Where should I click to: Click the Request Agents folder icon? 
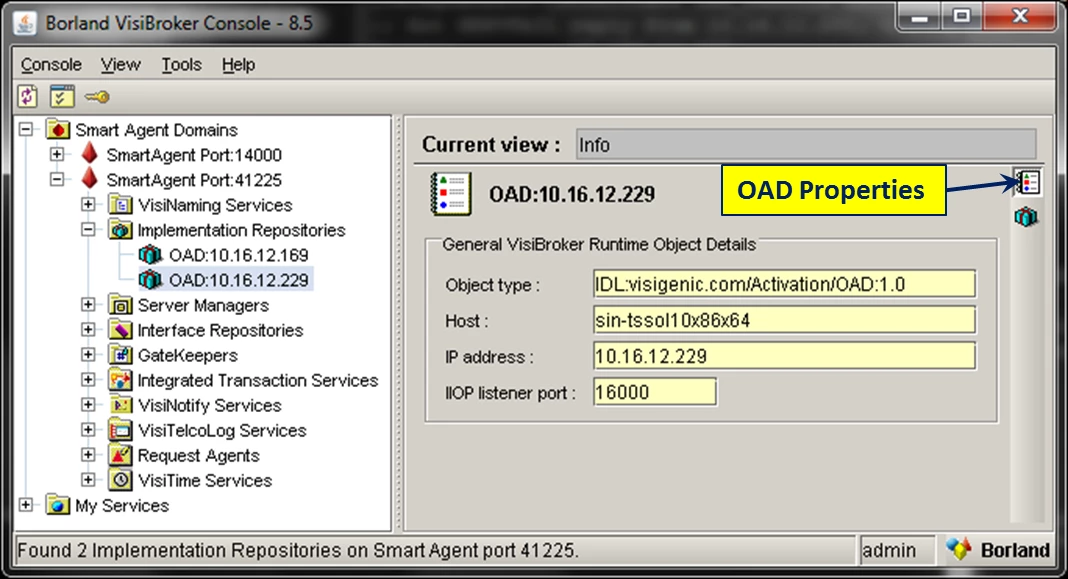pos(121,455)
